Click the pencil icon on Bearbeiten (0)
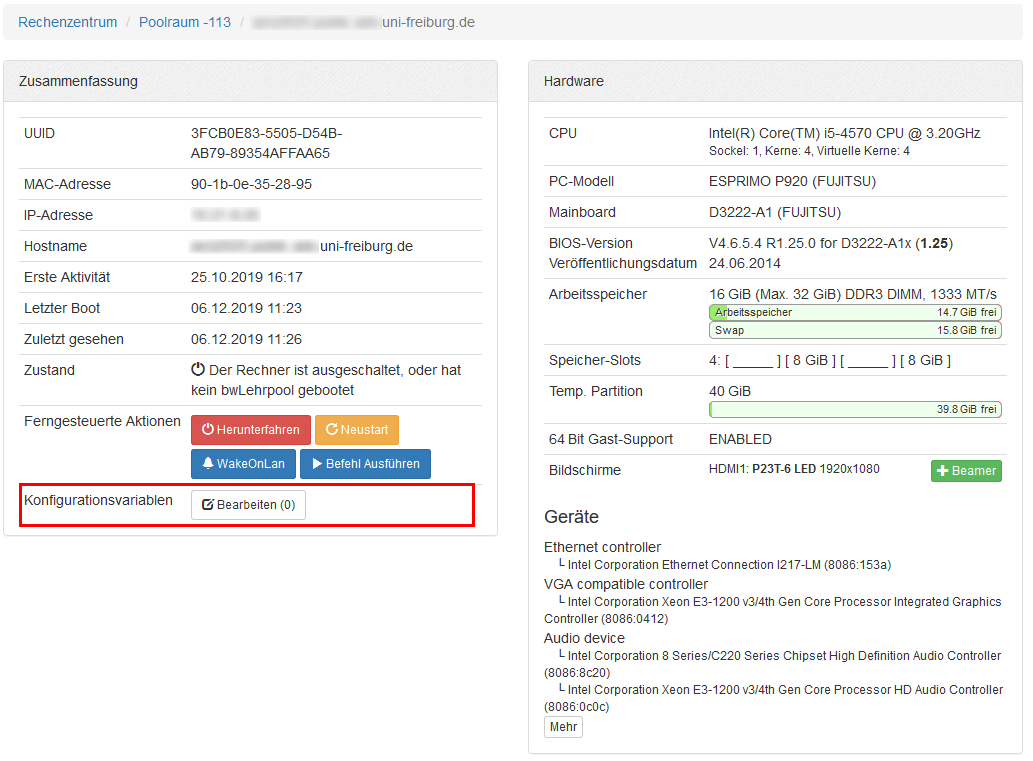This screenshot has height=761, width=1033. tap(208, 505)
